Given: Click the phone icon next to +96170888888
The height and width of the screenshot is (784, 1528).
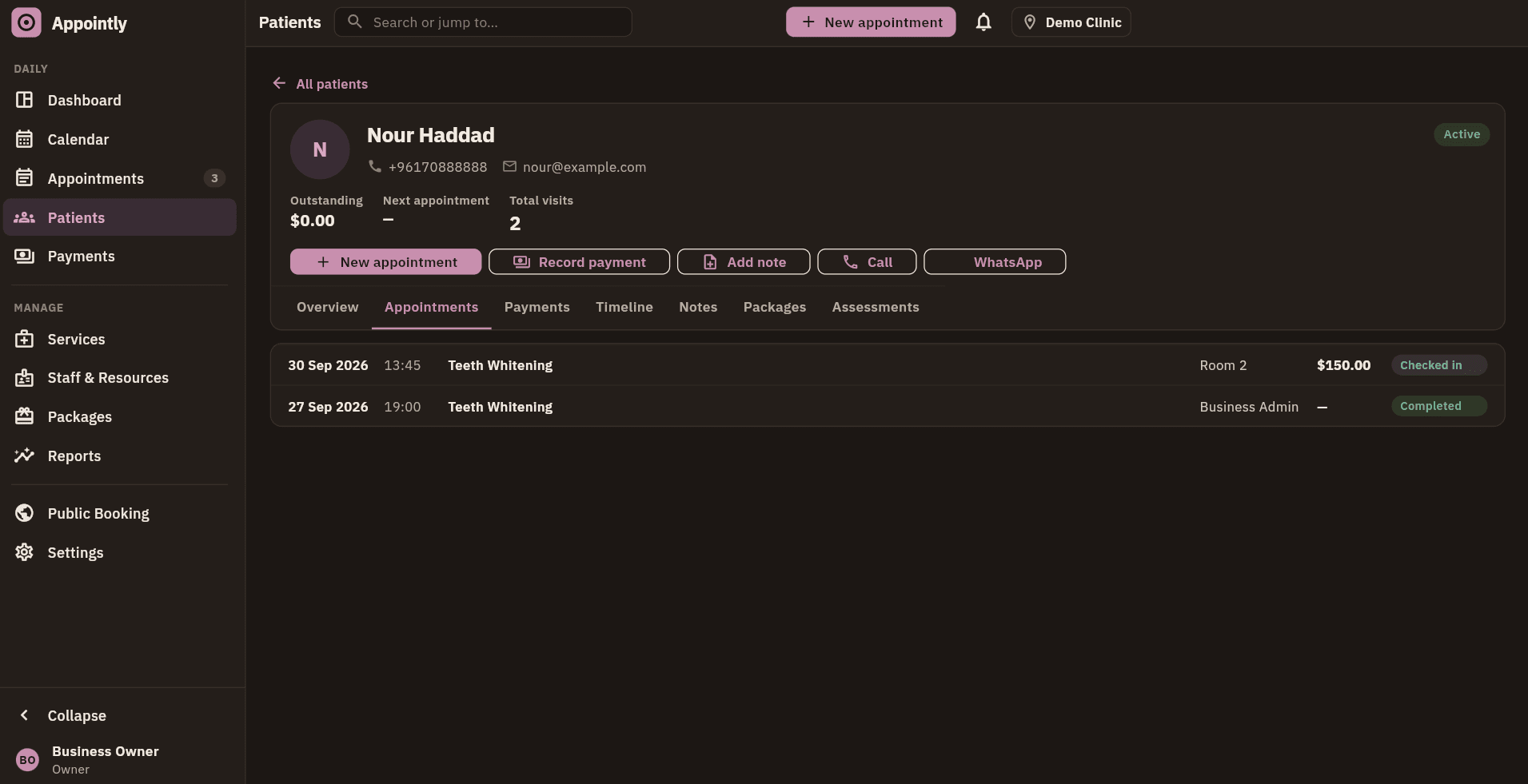Looking at the screenshot, I should [x=374, y=166].
